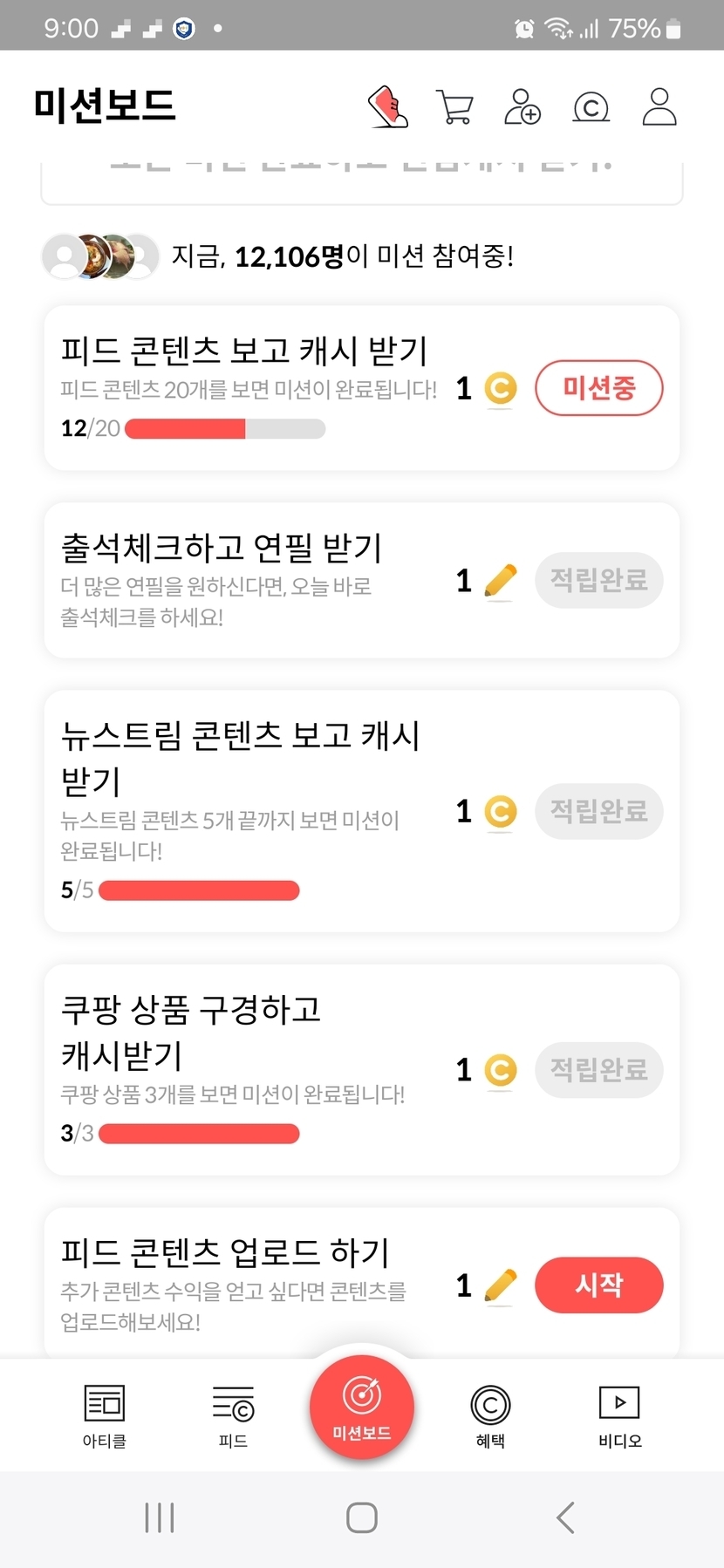Tap 적립완료 on the 뉴스트림 mission

[x=598, y=811]
